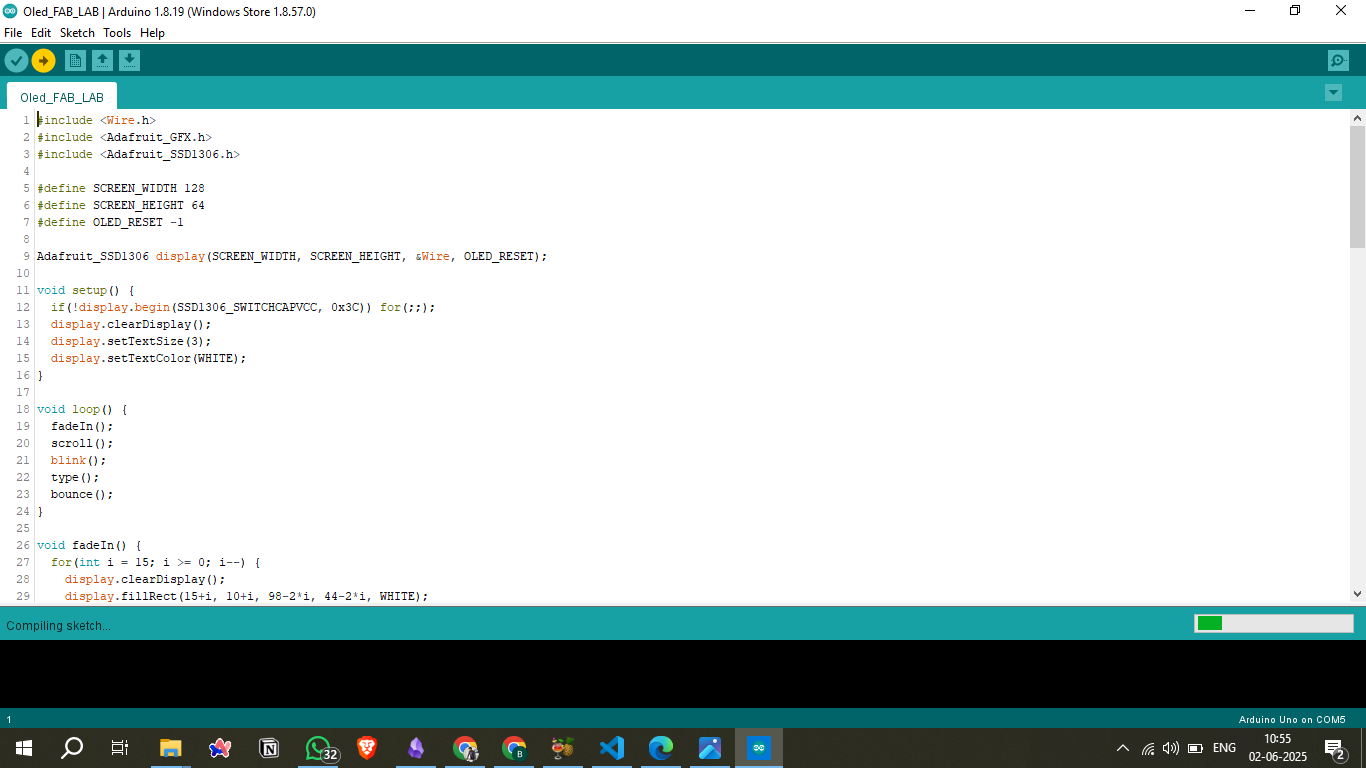The width and height of the screenshot is (1366, 768).
Task: Click the '#include <Adafruit_GFX.h>' line
Action: point(124,137)
